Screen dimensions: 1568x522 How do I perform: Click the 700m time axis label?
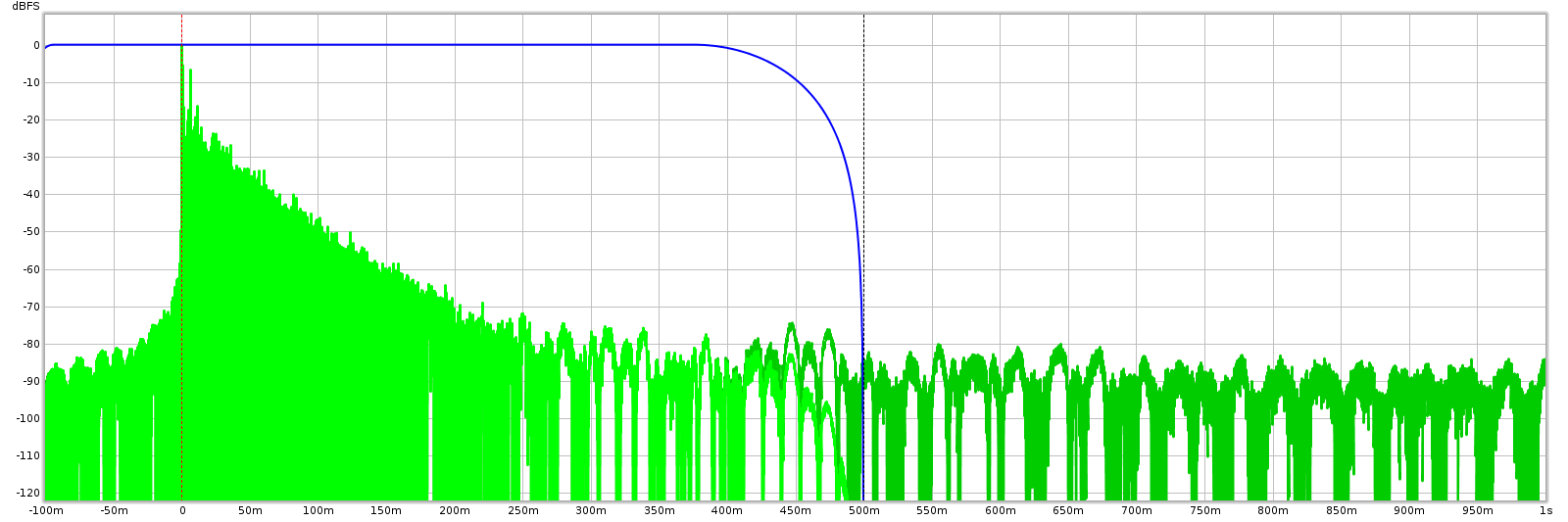click(1136, 510)
